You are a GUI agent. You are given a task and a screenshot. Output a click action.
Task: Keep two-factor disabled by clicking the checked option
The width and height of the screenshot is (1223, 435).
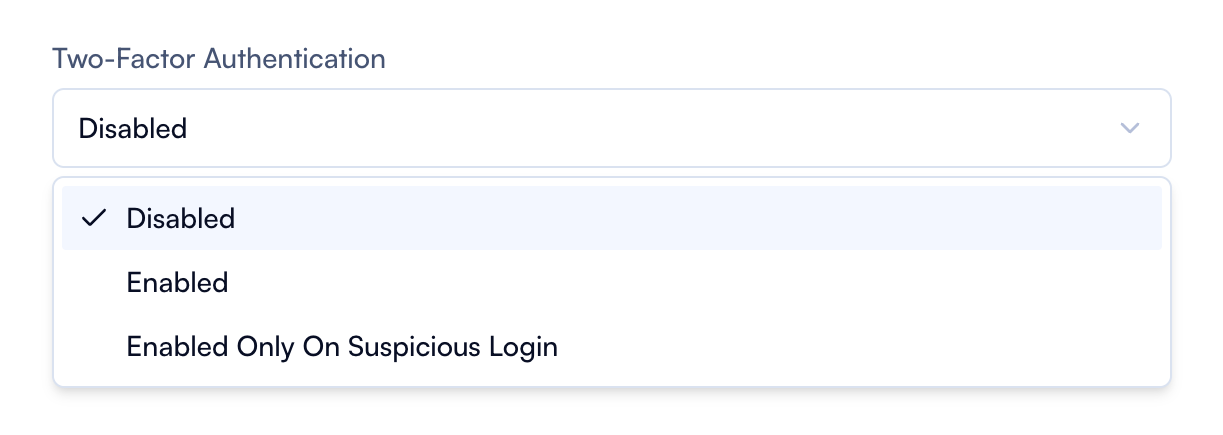(x=181, y=218)
